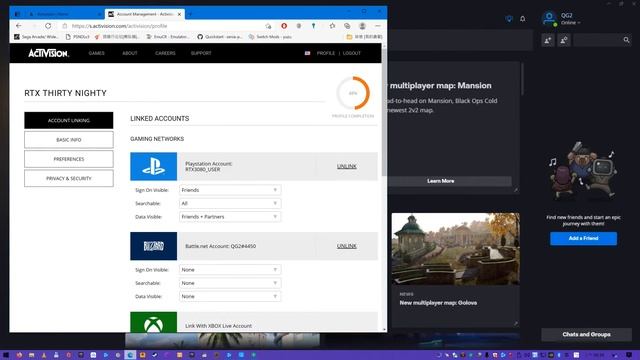Open PlayStation Searchable dropdown set to All
This screenshot has height=360, width=640.
pyautogui.click(x=230, y=203)
